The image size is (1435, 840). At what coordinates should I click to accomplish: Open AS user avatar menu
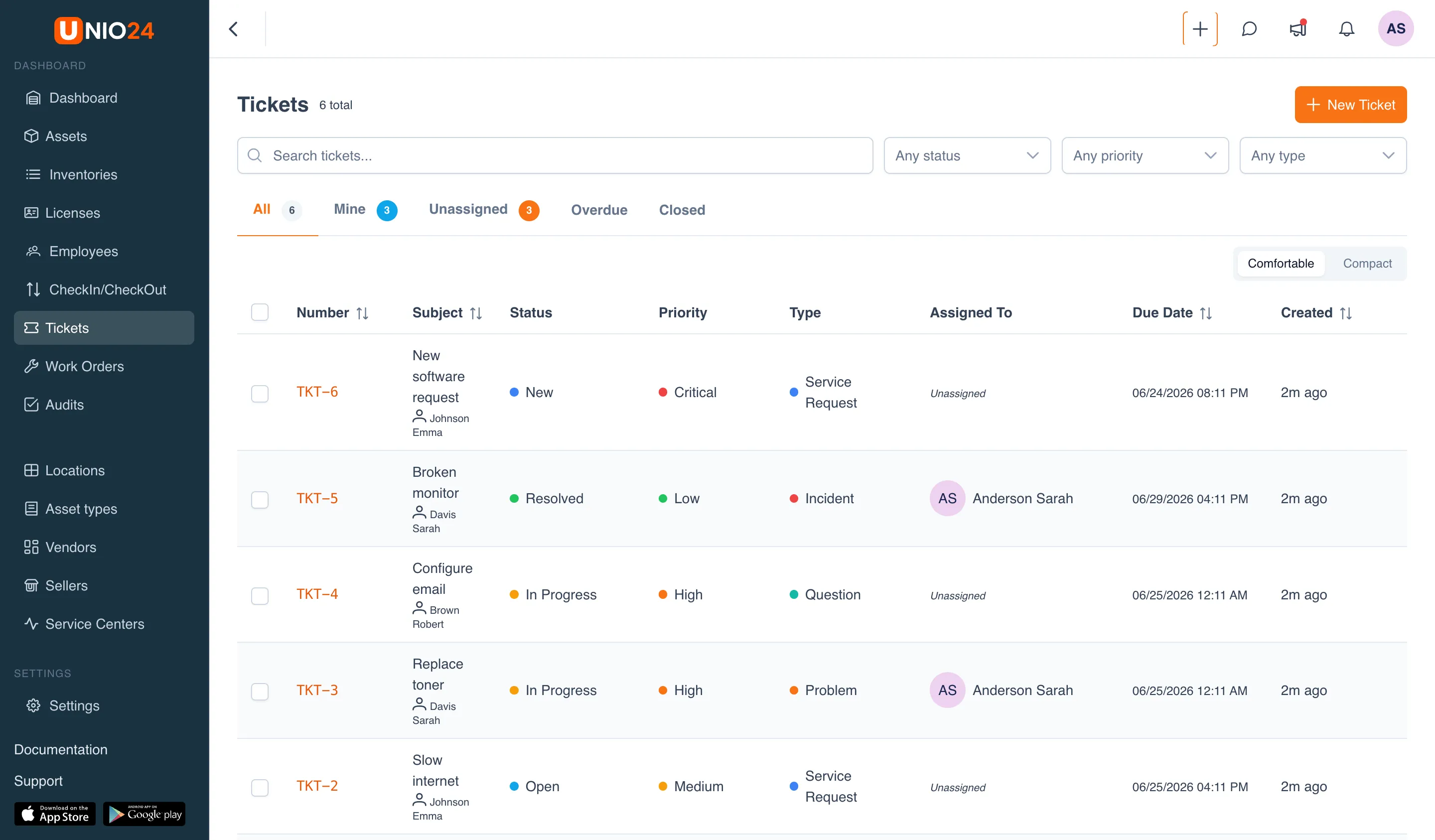(1396, 29)
